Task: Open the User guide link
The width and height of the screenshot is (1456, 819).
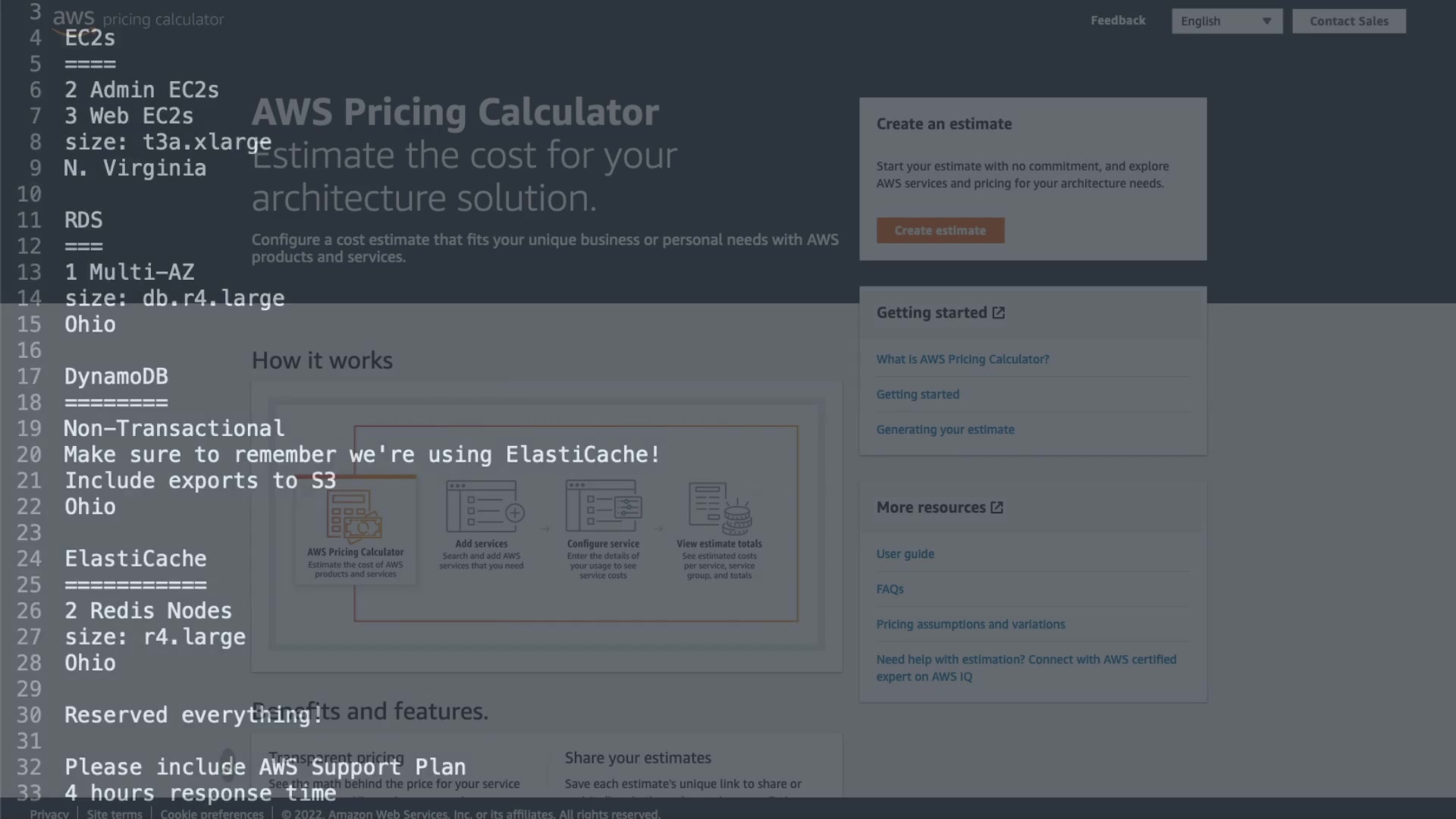Action: [x=905, y=554]
